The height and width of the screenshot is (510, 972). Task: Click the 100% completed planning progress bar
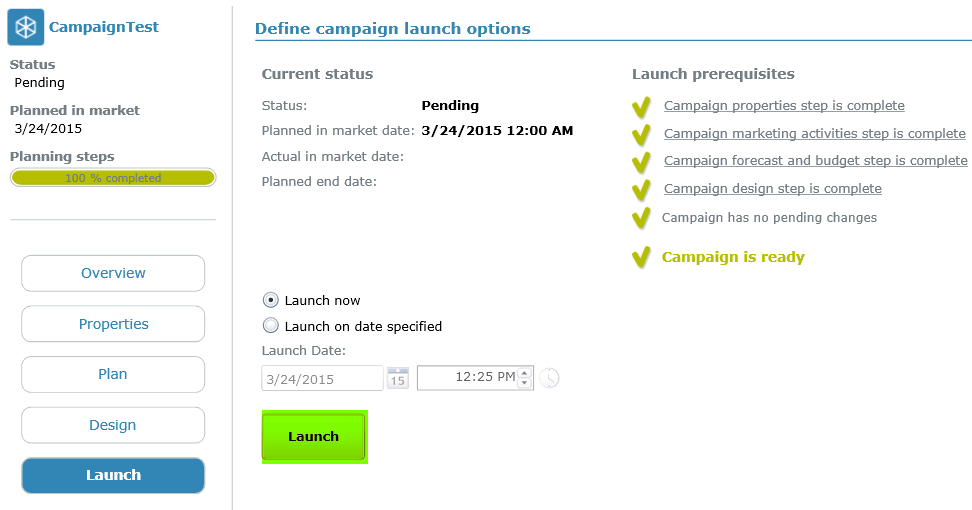(113, 178)
